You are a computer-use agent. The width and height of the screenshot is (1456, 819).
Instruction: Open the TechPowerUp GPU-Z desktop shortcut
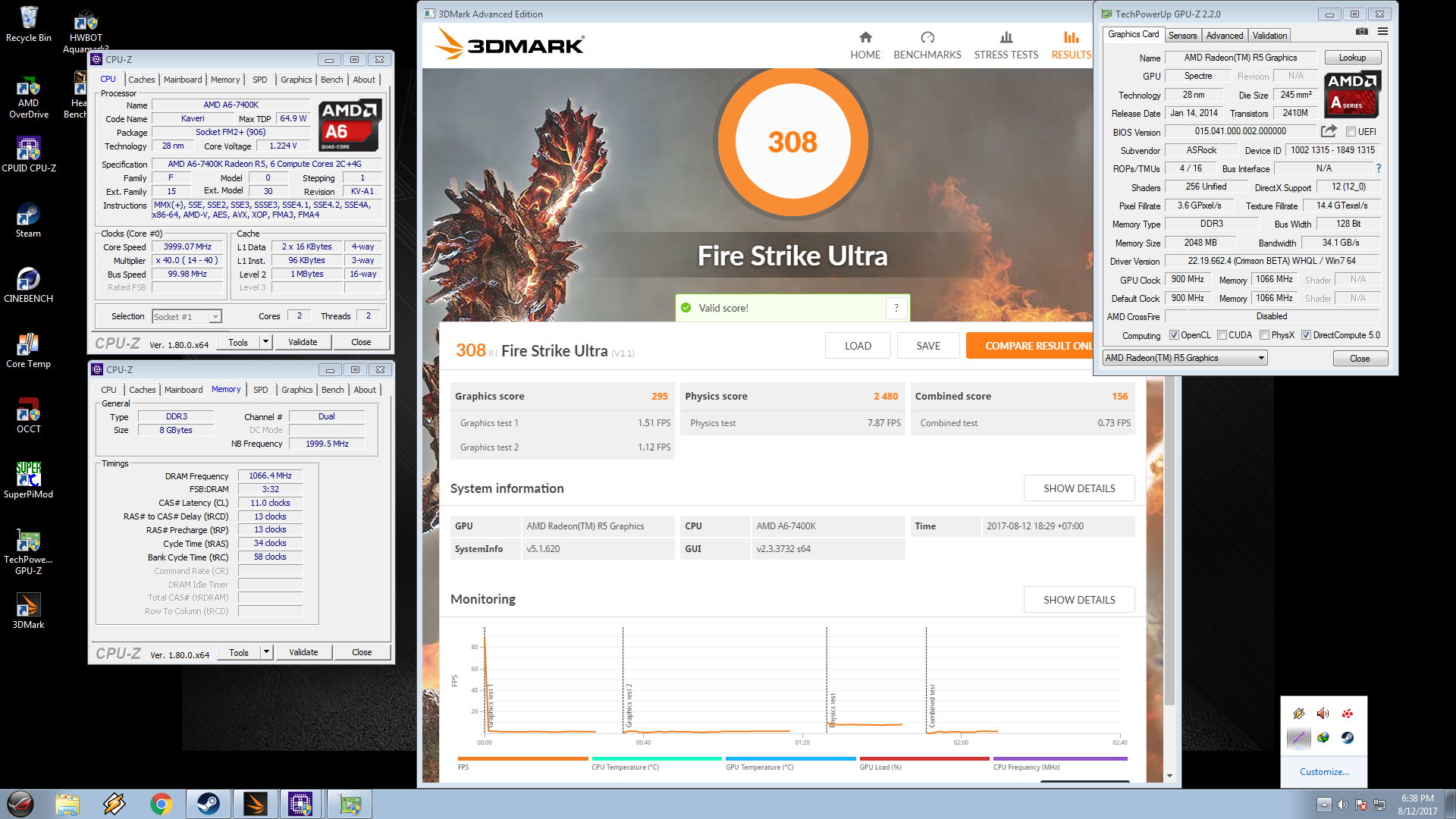click(29, 552)
